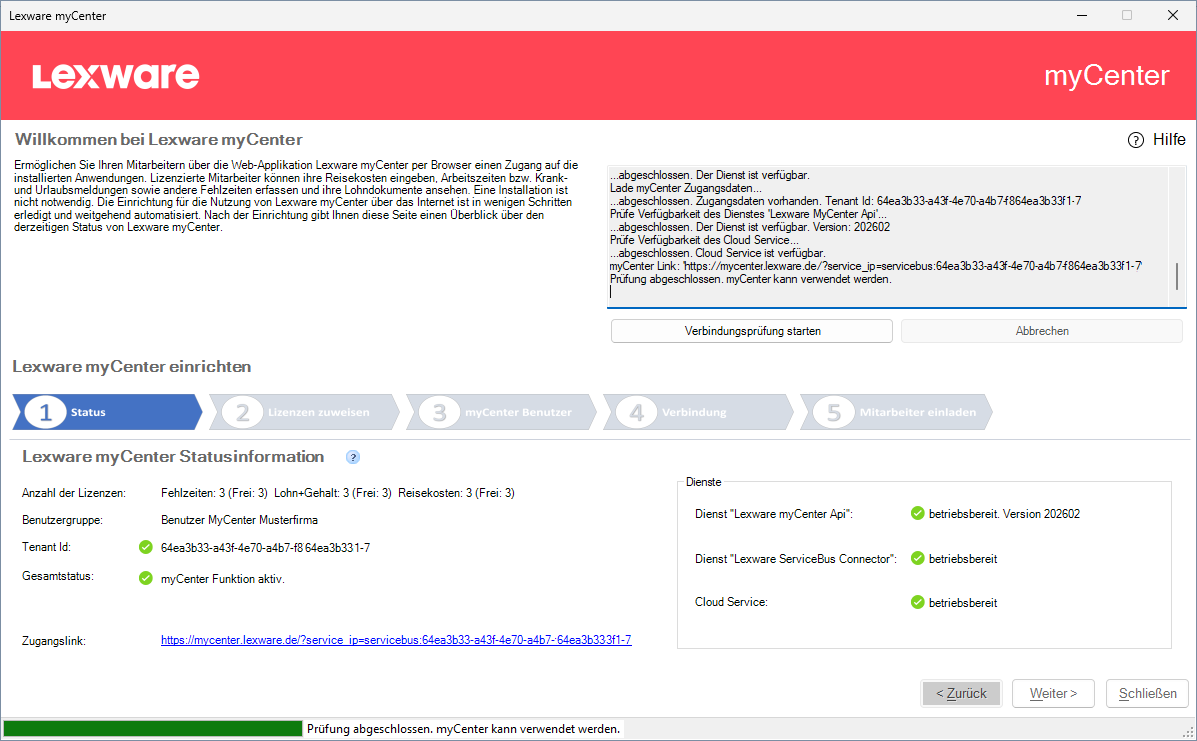Click the blue help icon beside Statusinformation
Screen dimensions: 1197x741
tap(352, 457)
